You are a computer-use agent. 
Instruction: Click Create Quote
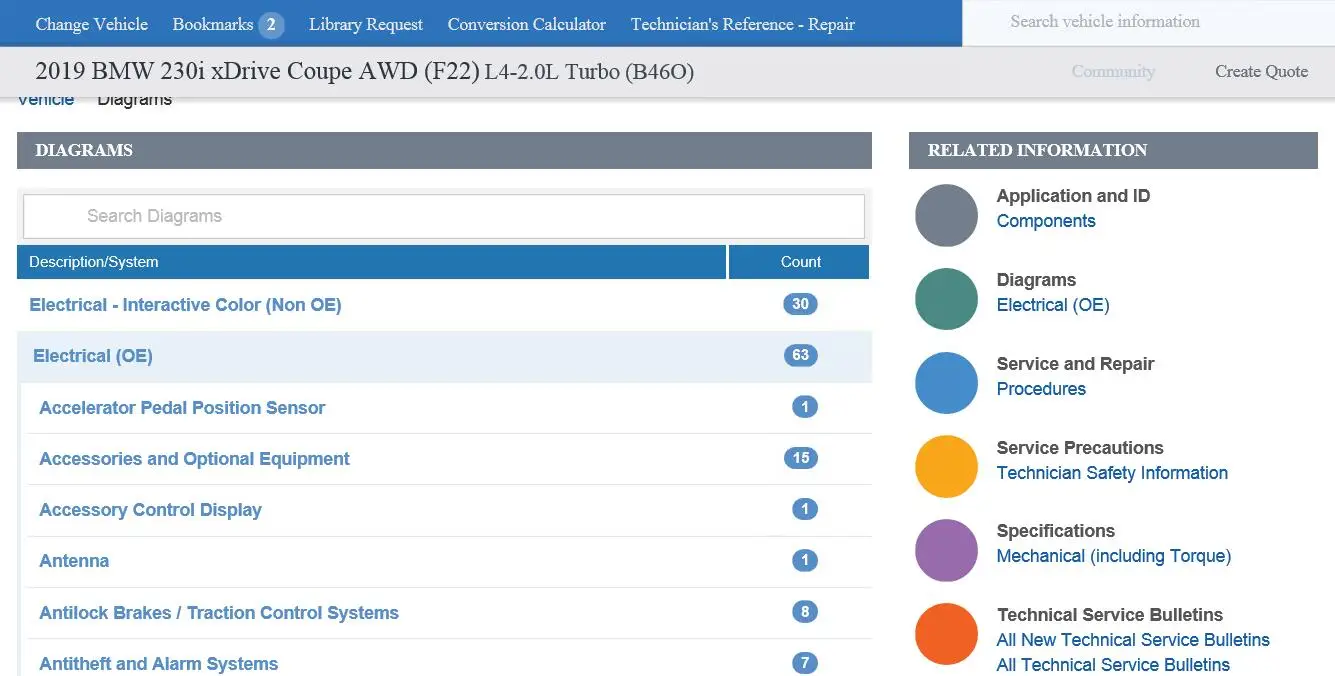click(1262, 71)
